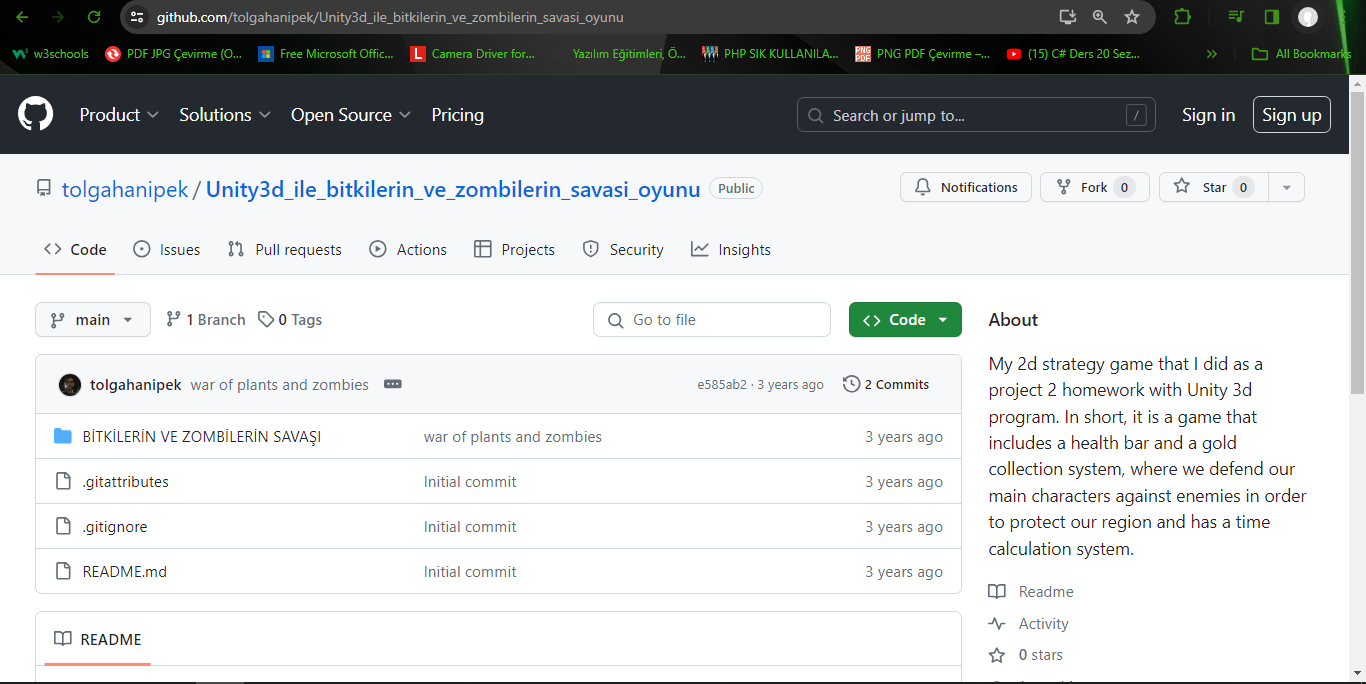Click the GitHub Octocat logo
This screenshot has width=1366, height=684.
coord(36,114)
